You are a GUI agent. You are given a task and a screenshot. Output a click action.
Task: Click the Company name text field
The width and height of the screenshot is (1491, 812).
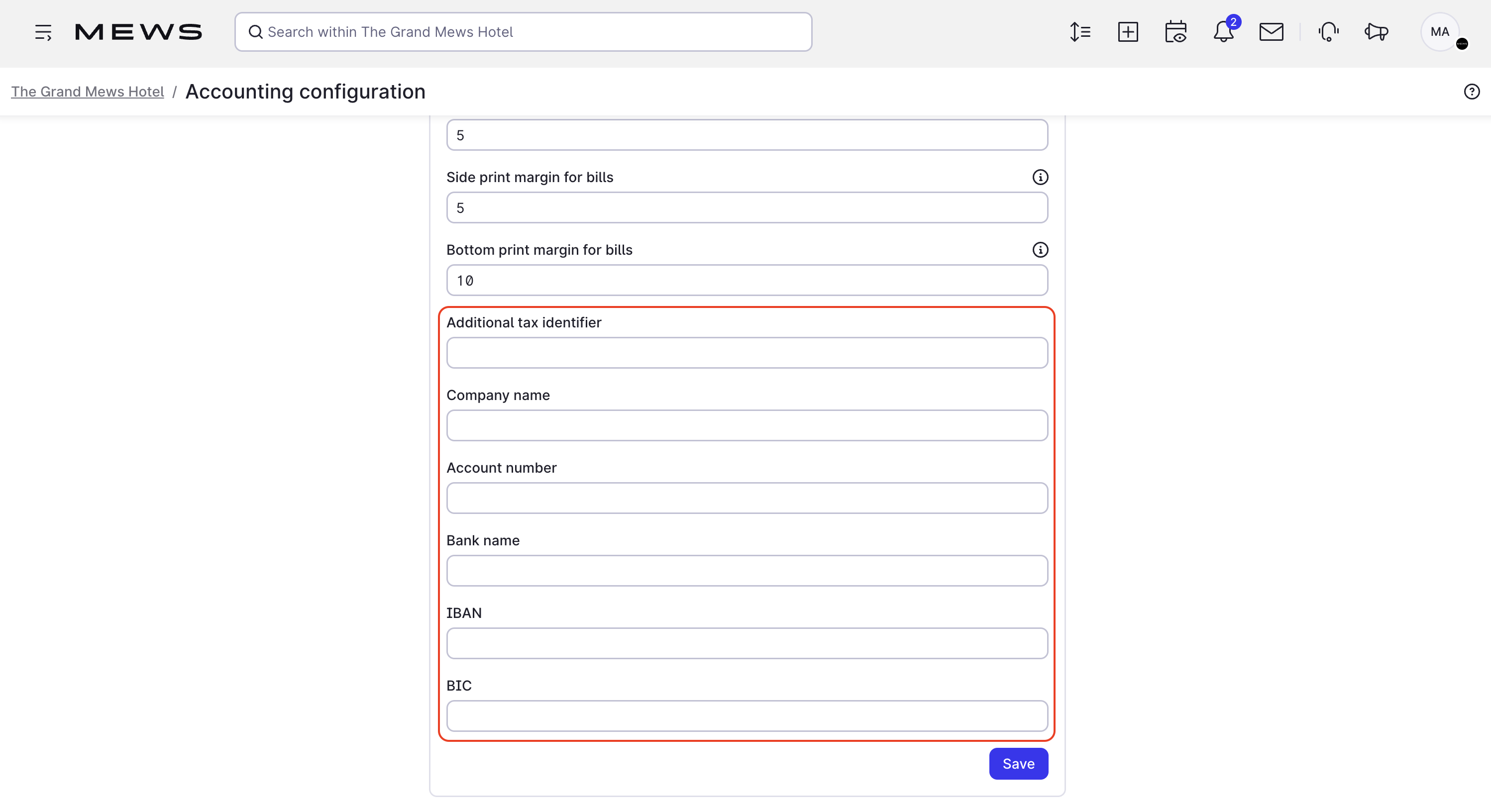pos(746,425)
